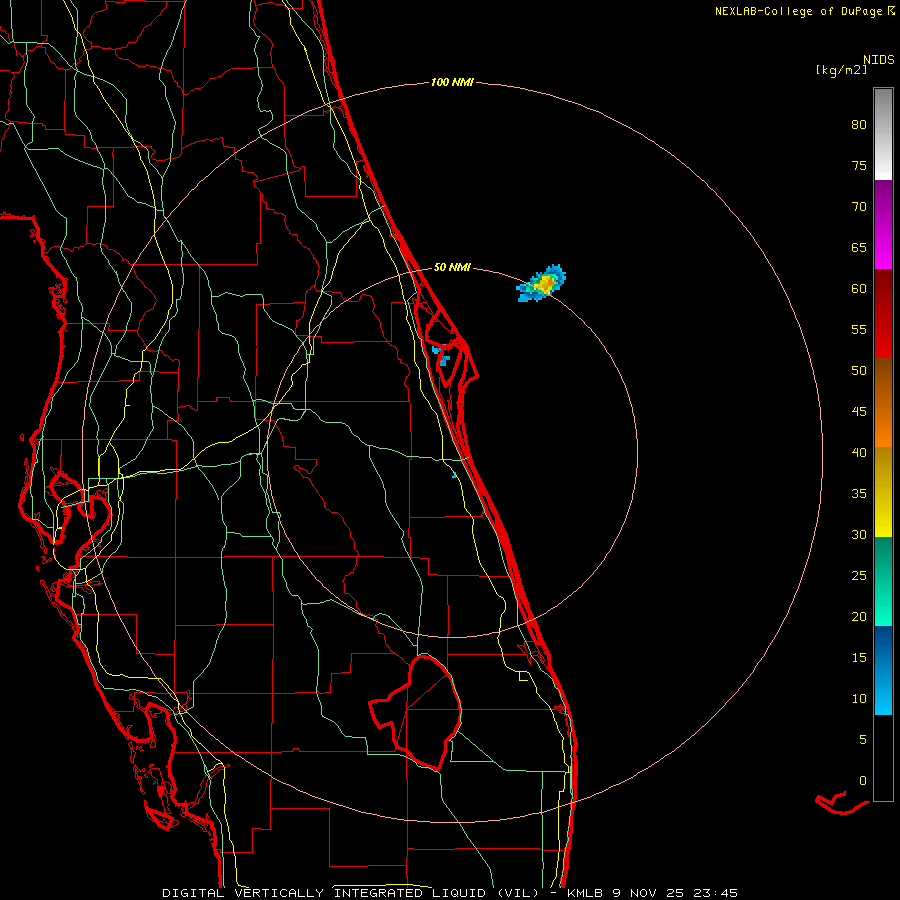Click the [kg/m2] units label

(x=841, y=70)
